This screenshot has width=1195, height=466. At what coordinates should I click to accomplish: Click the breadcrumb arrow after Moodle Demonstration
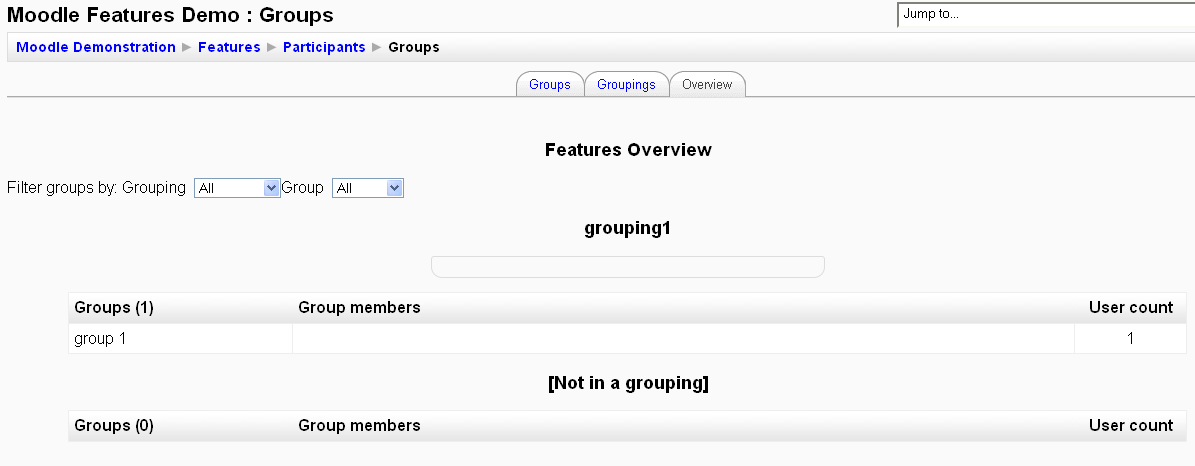[187, 47]
